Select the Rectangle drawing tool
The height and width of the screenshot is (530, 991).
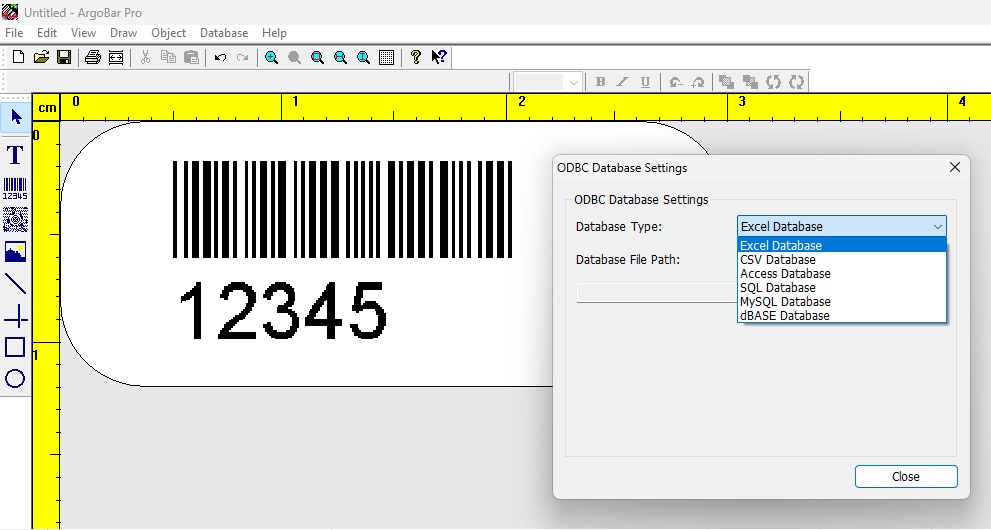pos(15,347)
